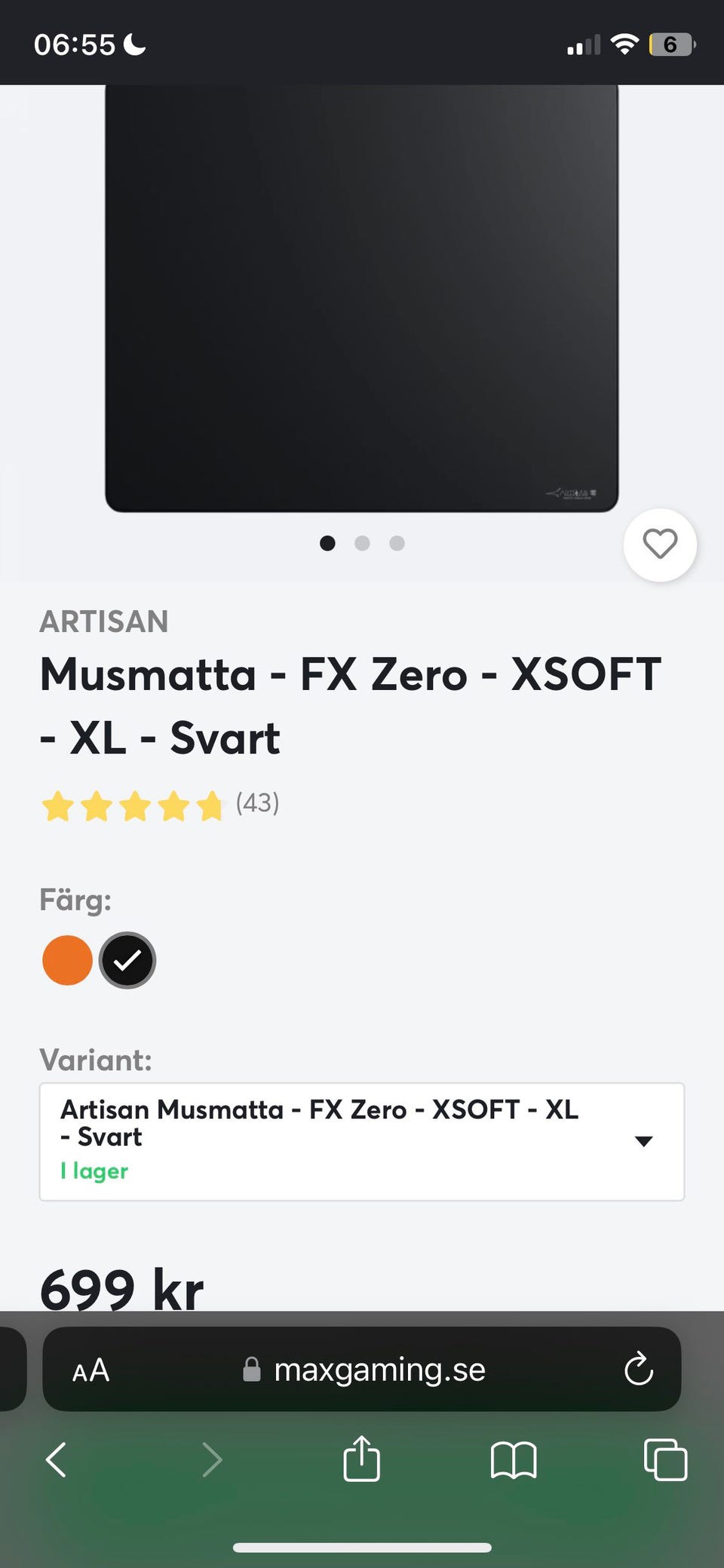Click dropdown arrow in Variant selector
The width and height of the screenshot is (724, 1568).
tap(643, 1141)
